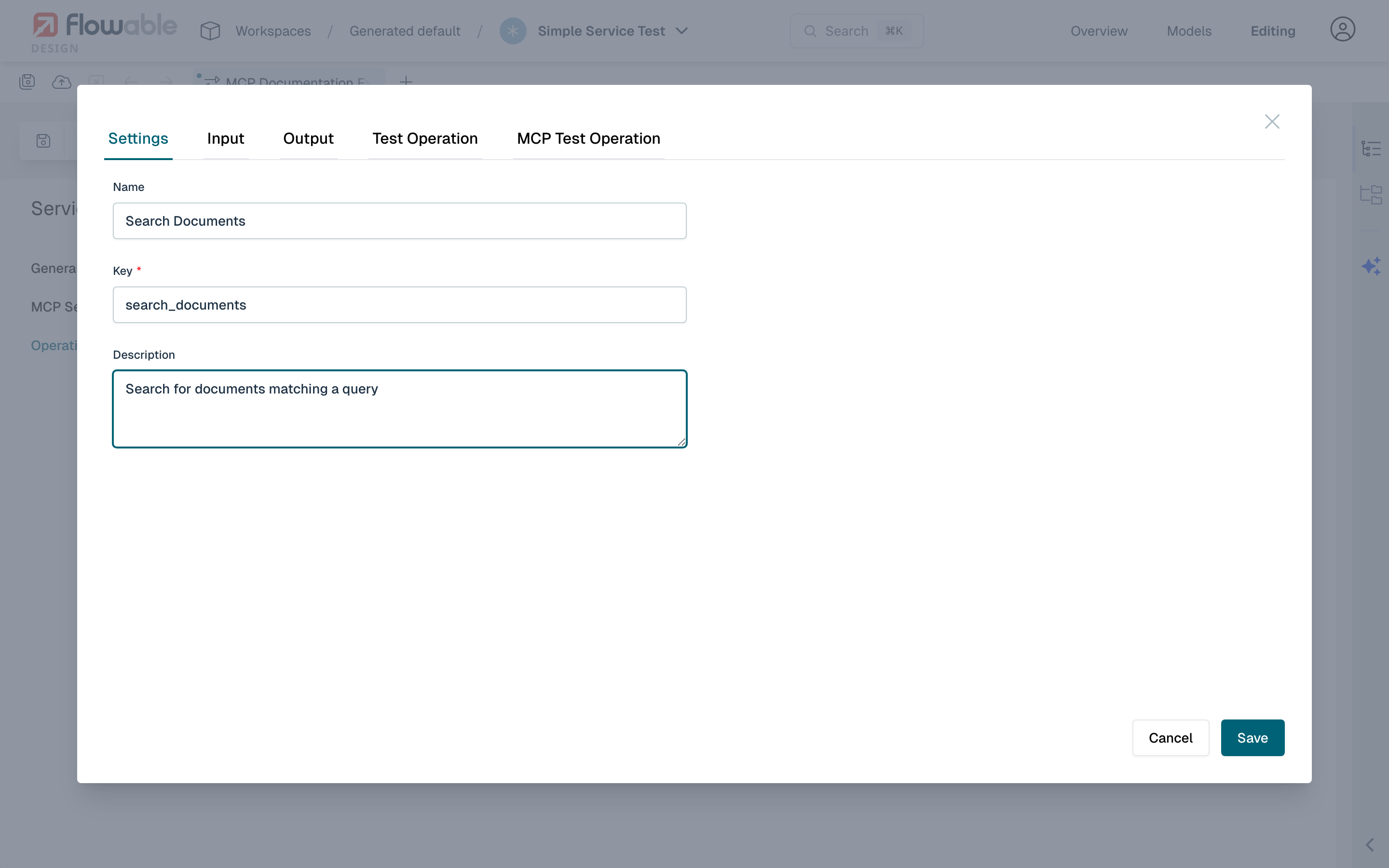1389x868 pixels.
Task: Save the operation settings
Action: coord(1253,738)
